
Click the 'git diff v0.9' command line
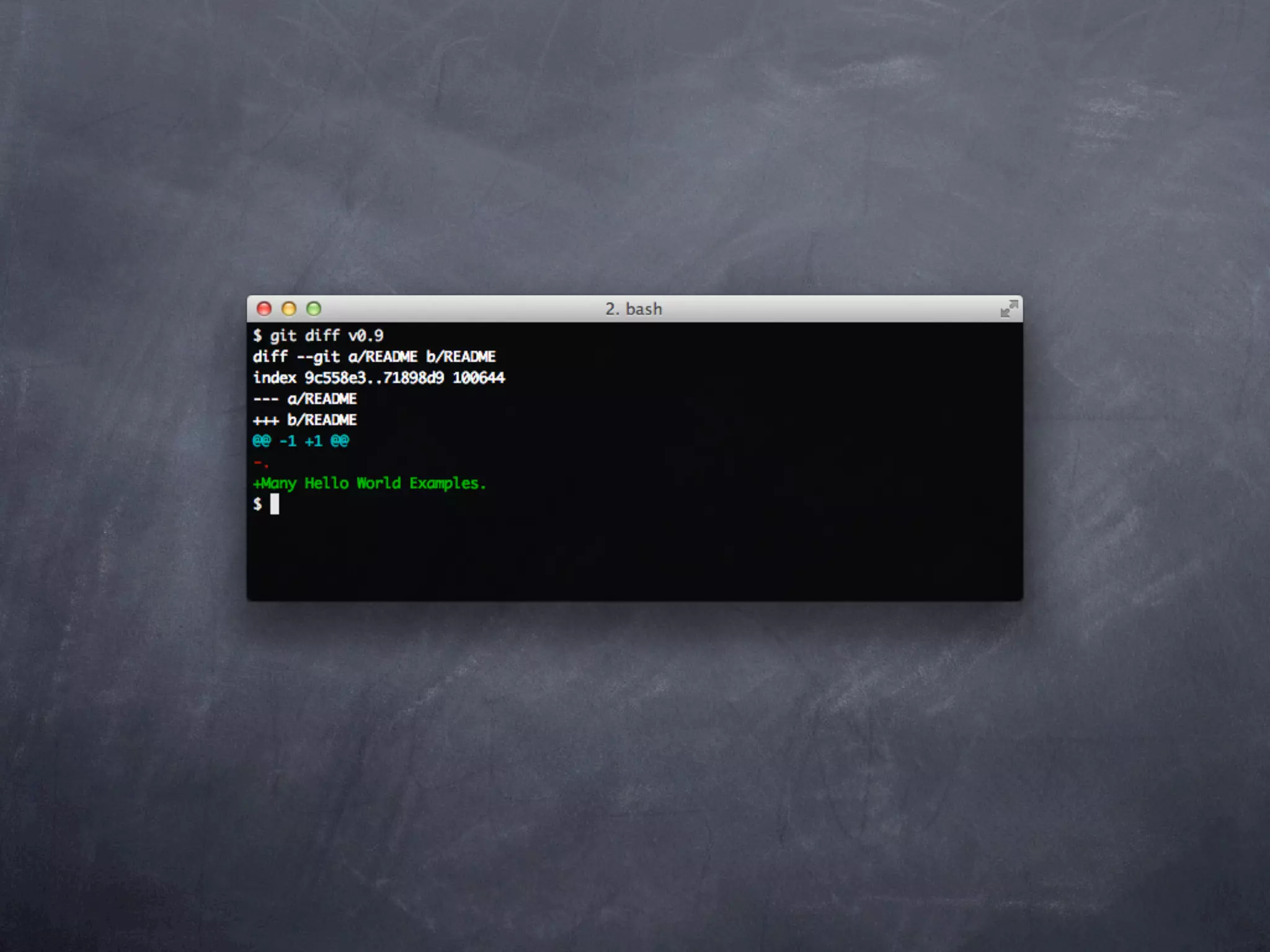click(x=318, y=336)
